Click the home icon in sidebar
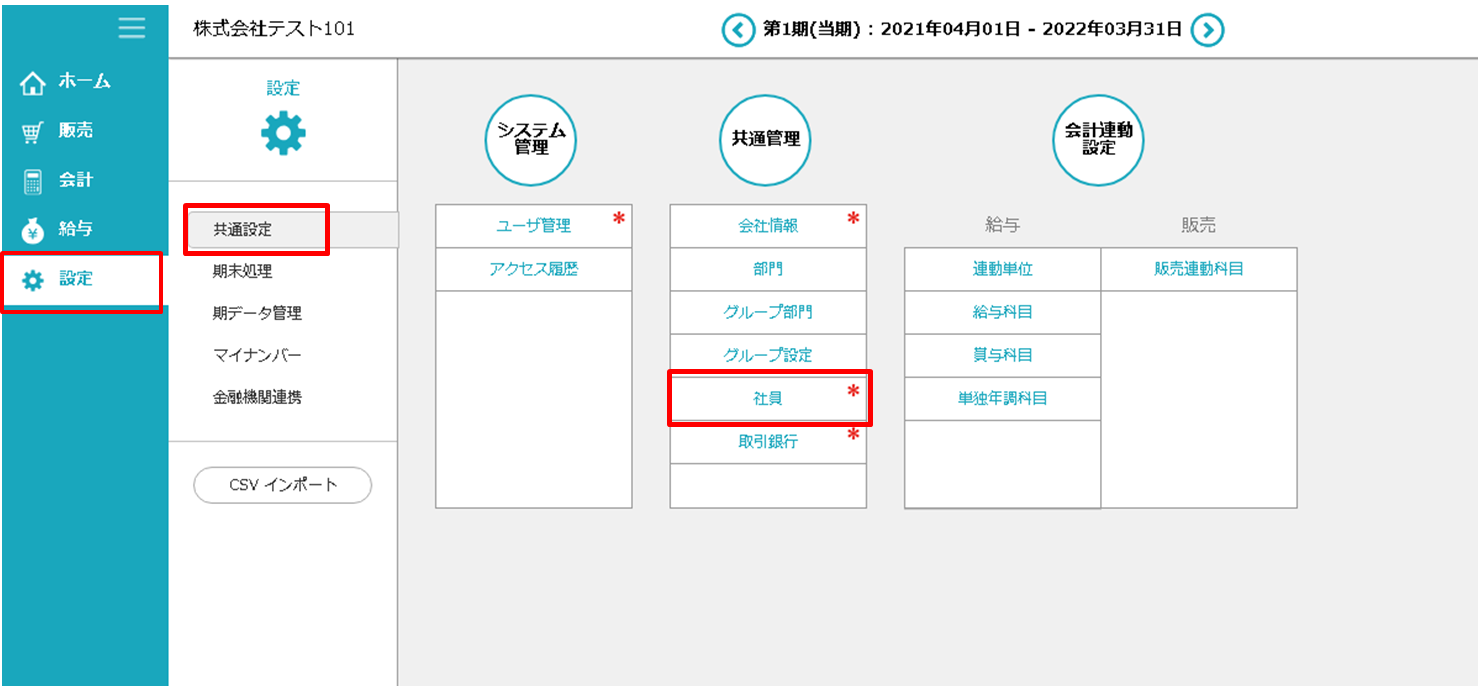Image resolution: width=1478 pixels, height=686 pixels. pos(33,83)
